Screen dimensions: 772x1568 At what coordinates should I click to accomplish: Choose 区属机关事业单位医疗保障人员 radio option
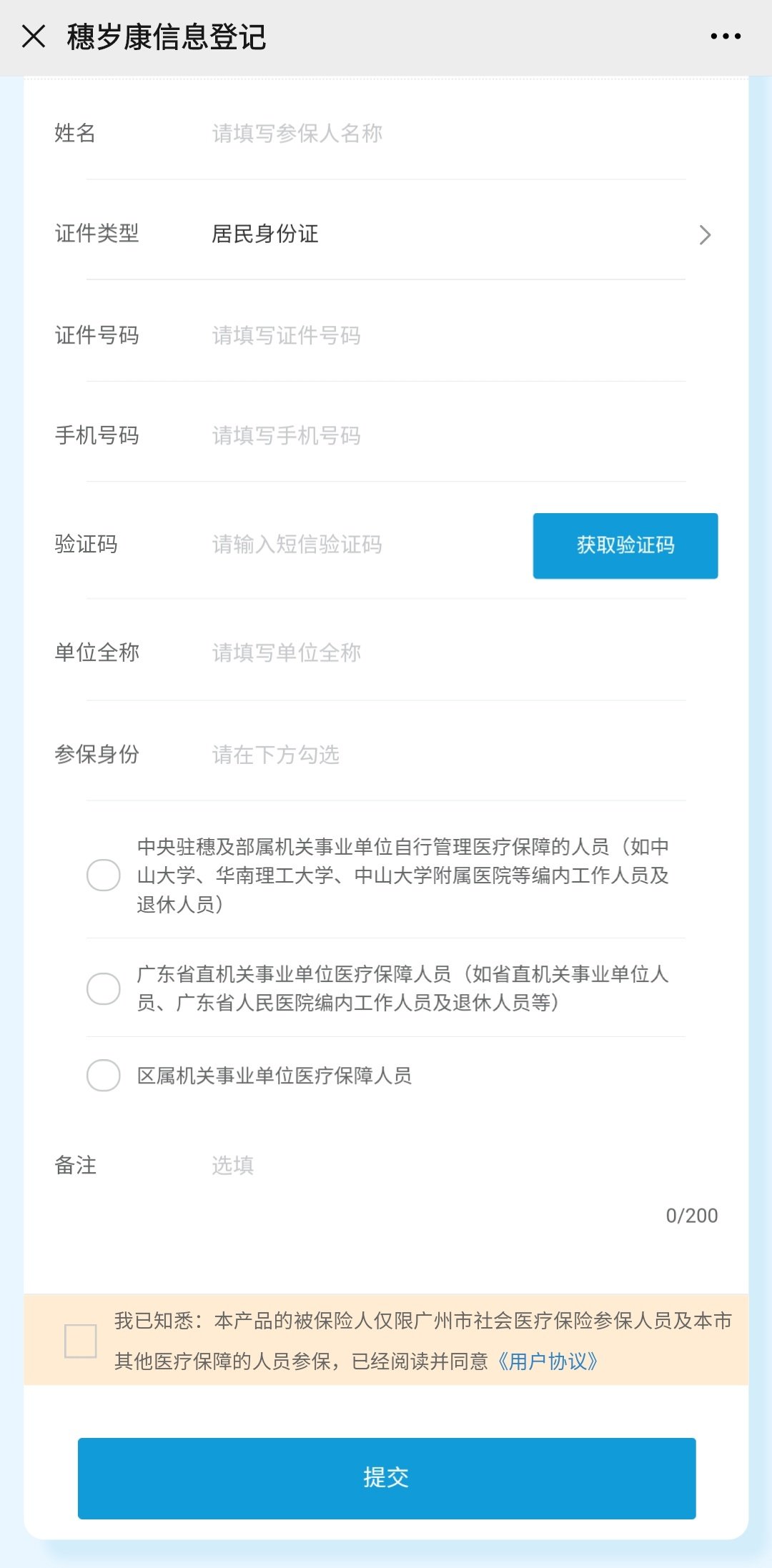pos(104,1076)
